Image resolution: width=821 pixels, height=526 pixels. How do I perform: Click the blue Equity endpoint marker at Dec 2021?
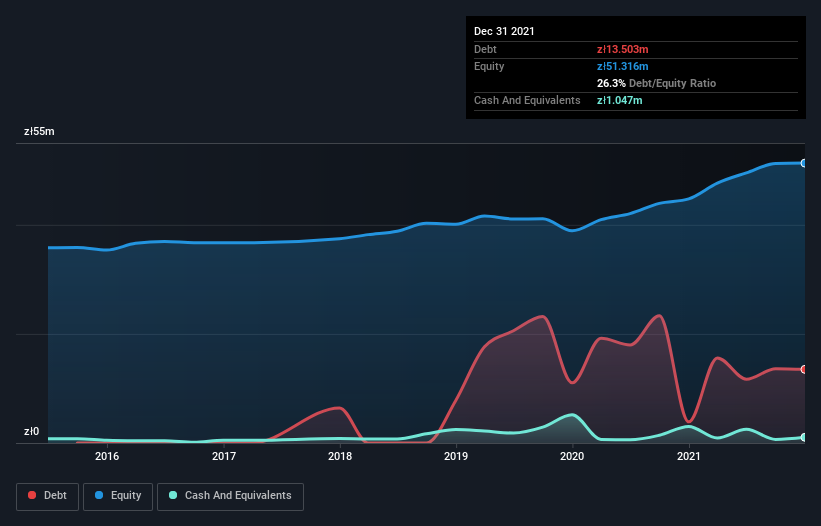pyautogui.click(x=804, y=163)
